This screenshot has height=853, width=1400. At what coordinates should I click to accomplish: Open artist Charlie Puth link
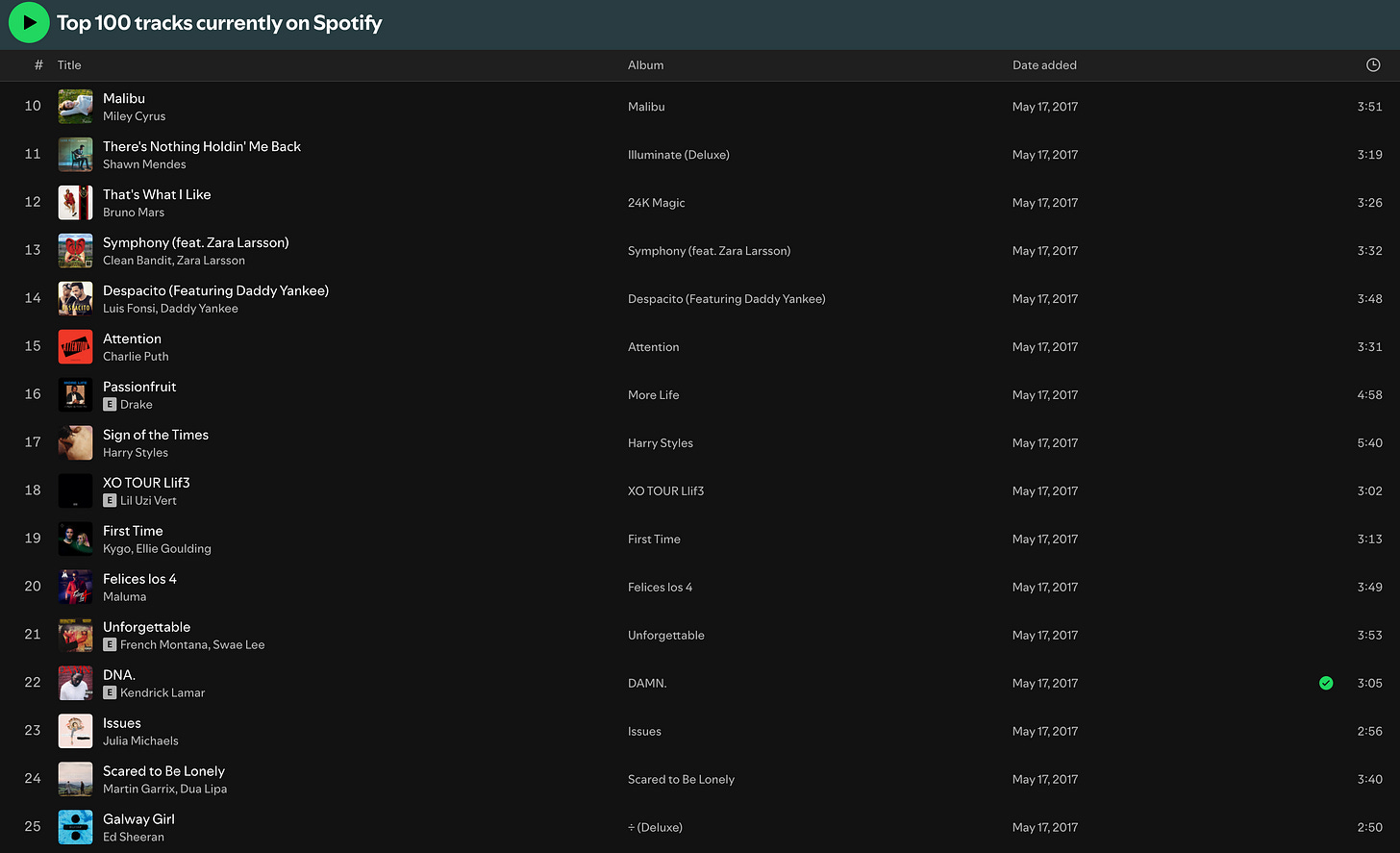pos(136,357)
